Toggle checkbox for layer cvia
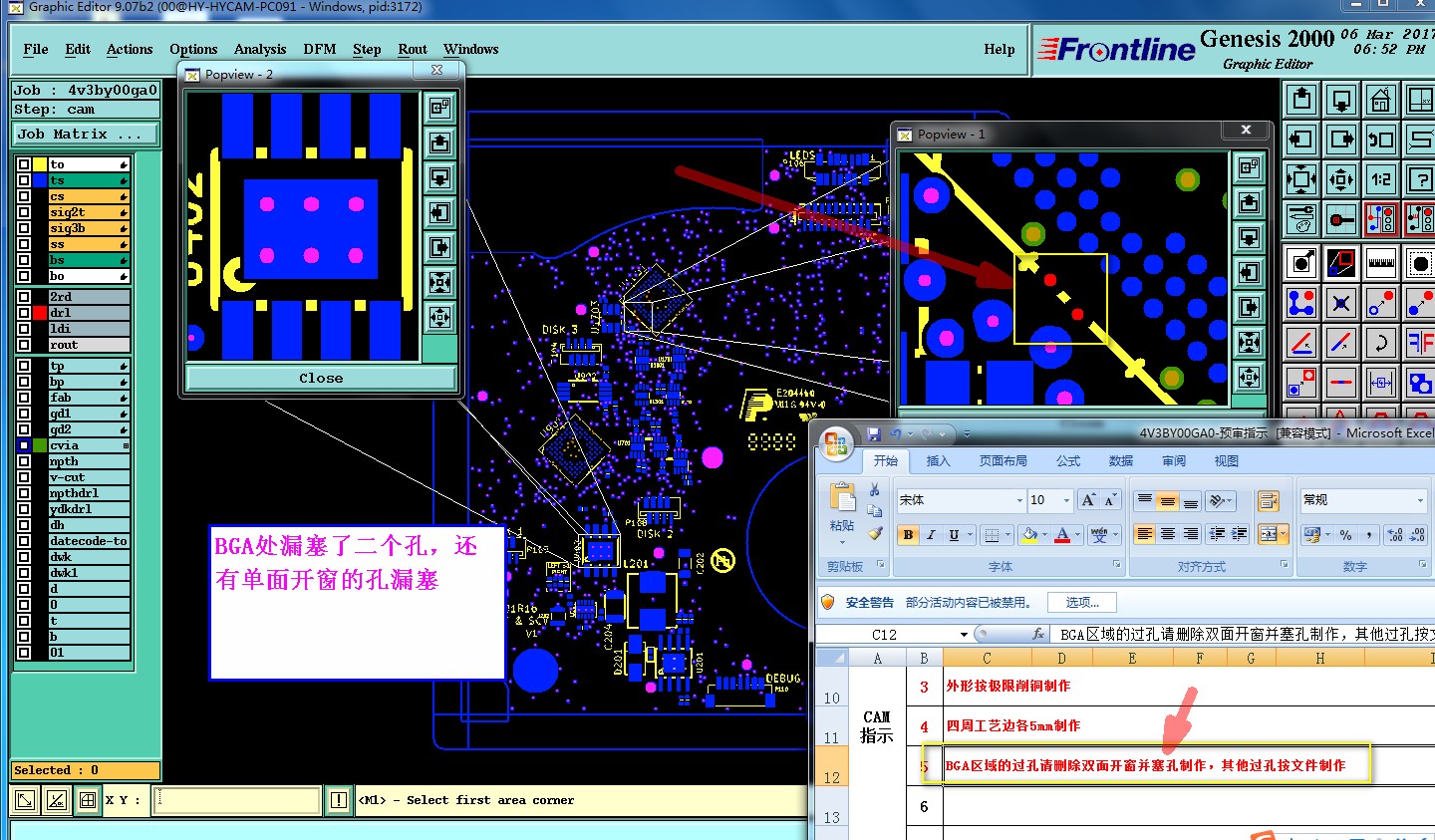1435x840 pixels. (x=23, y=445)
